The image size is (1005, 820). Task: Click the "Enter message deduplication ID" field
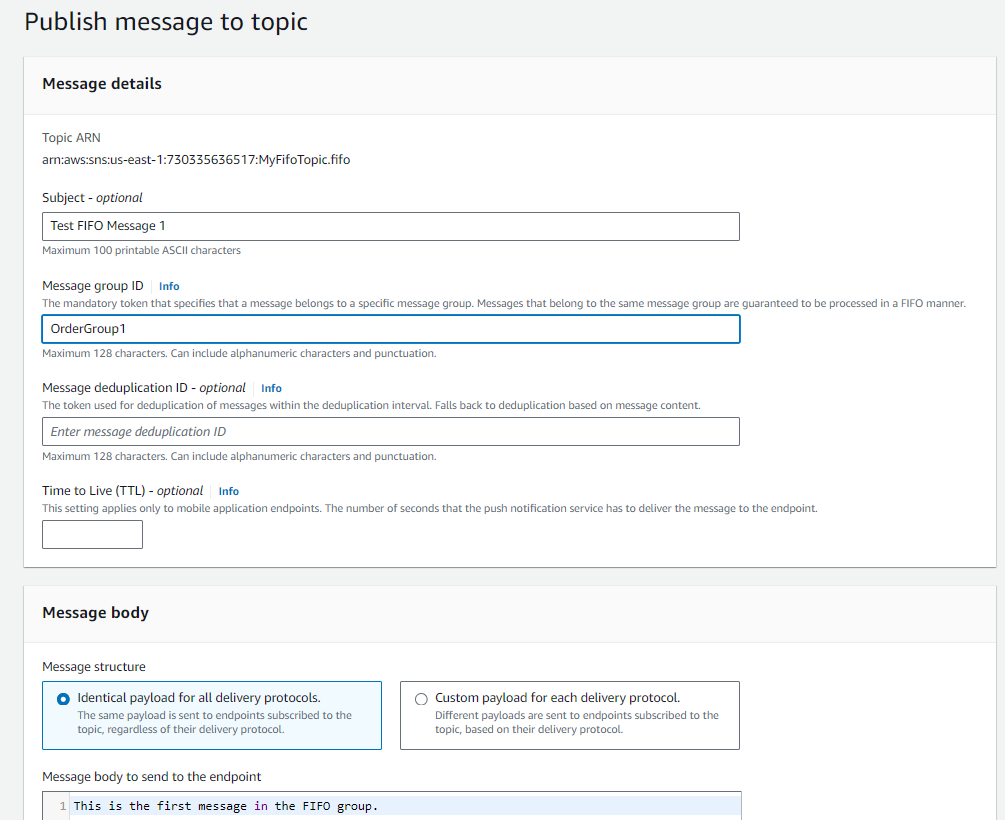pos(390,431)
